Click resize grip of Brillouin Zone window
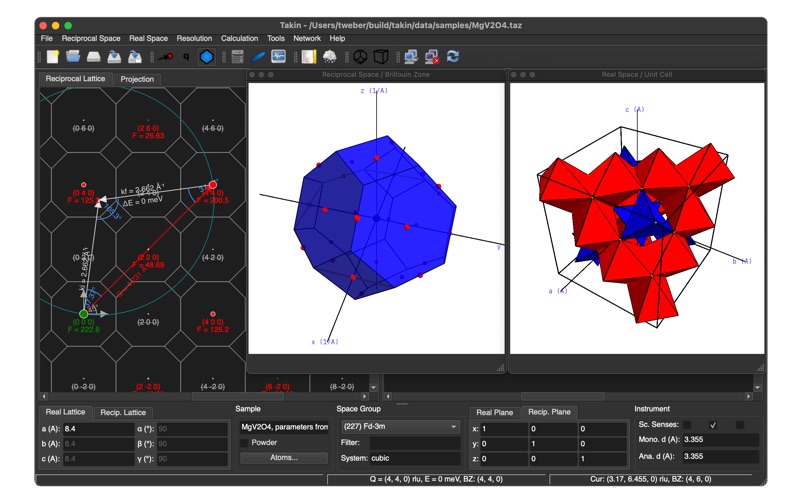Viewport: 800px width, 500px height. pos(501,367)
